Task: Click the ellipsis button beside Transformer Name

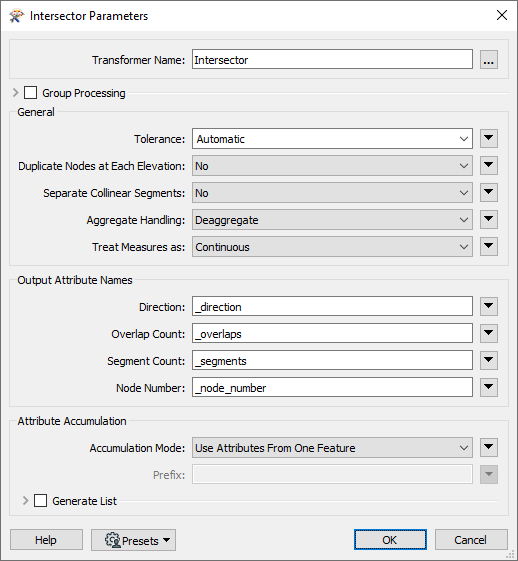Action: [489, 59]
